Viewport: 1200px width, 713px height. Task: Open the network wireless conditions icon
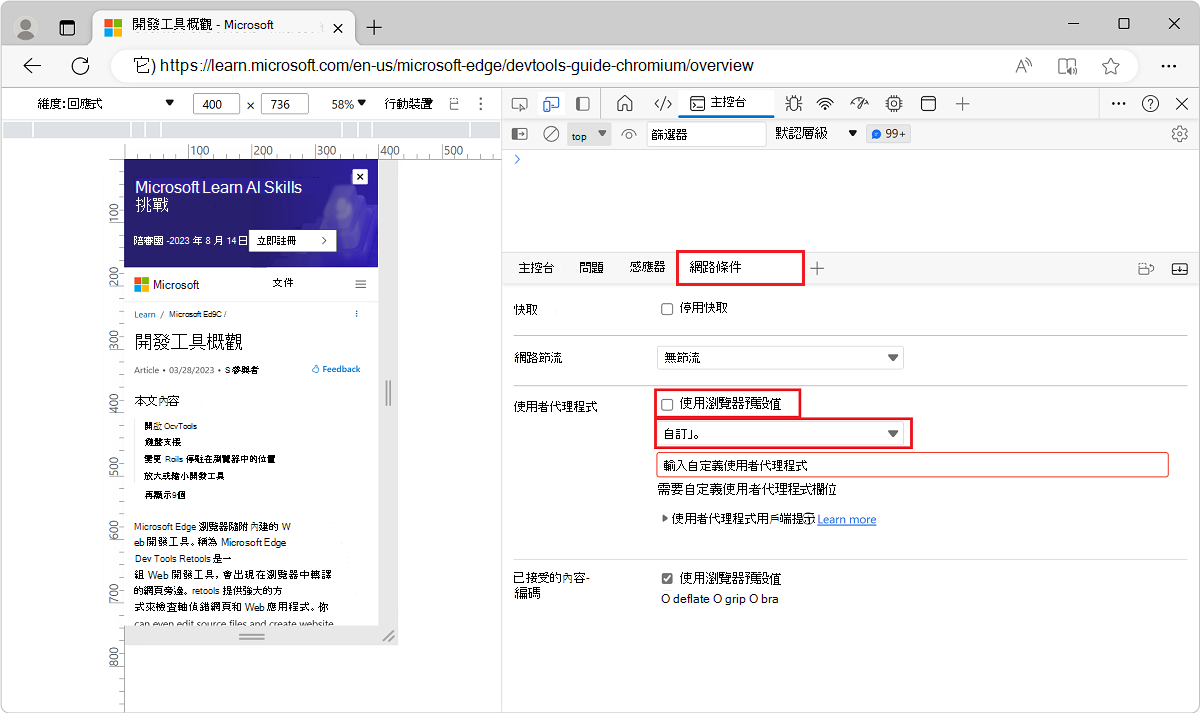[x=824, y=103]
